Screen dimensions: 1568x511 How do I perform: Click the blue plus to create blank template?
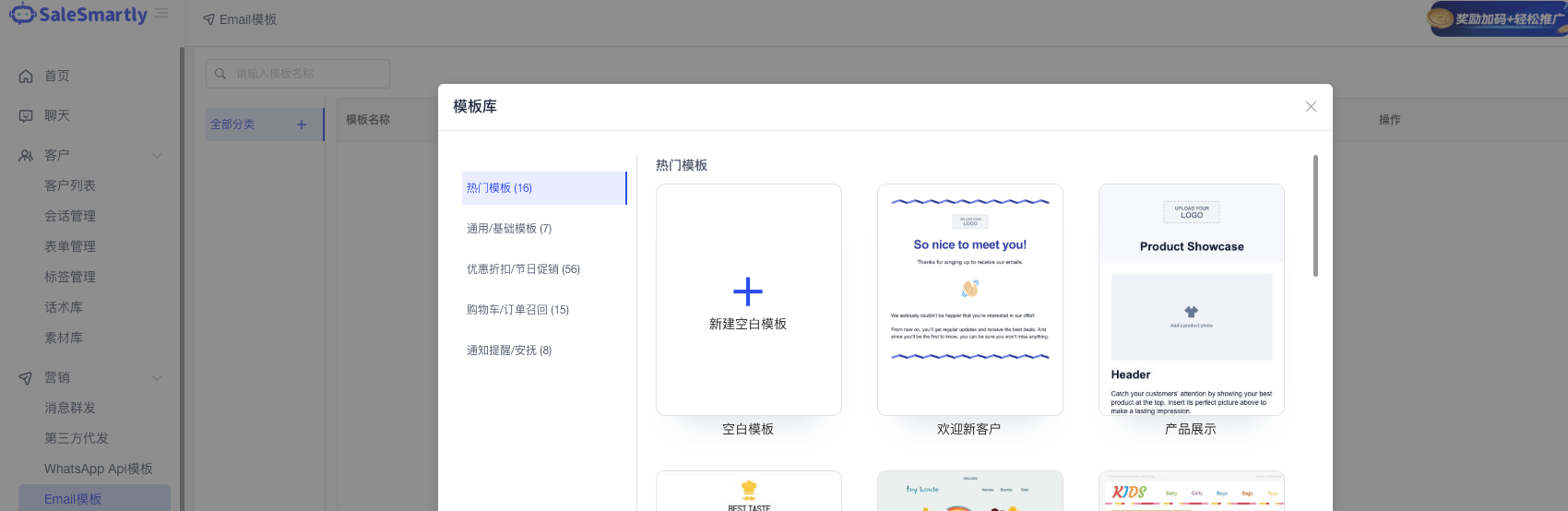click(748, 291)
